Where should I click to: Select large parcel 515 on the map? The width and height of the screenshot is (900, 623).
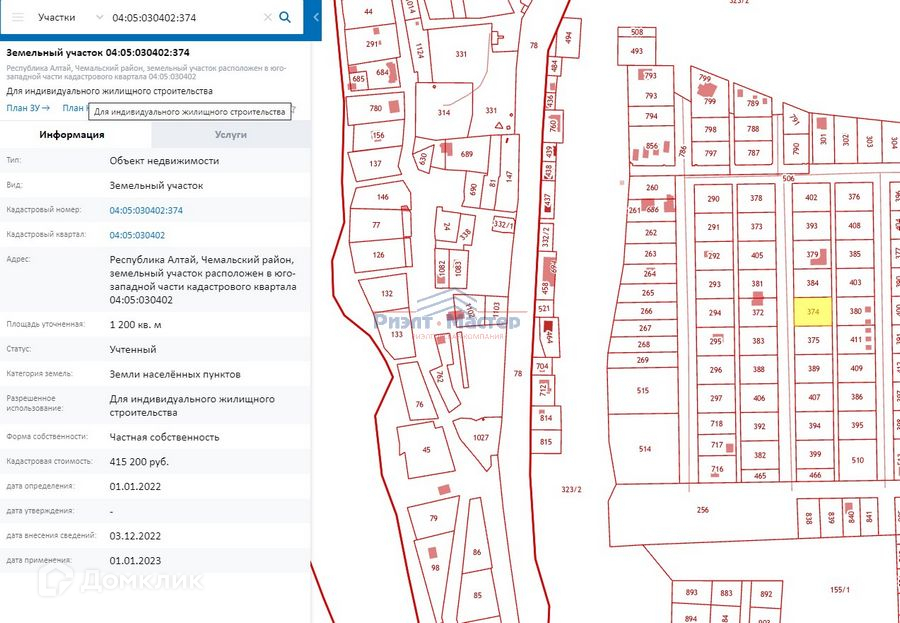click(x=643, y=390)
